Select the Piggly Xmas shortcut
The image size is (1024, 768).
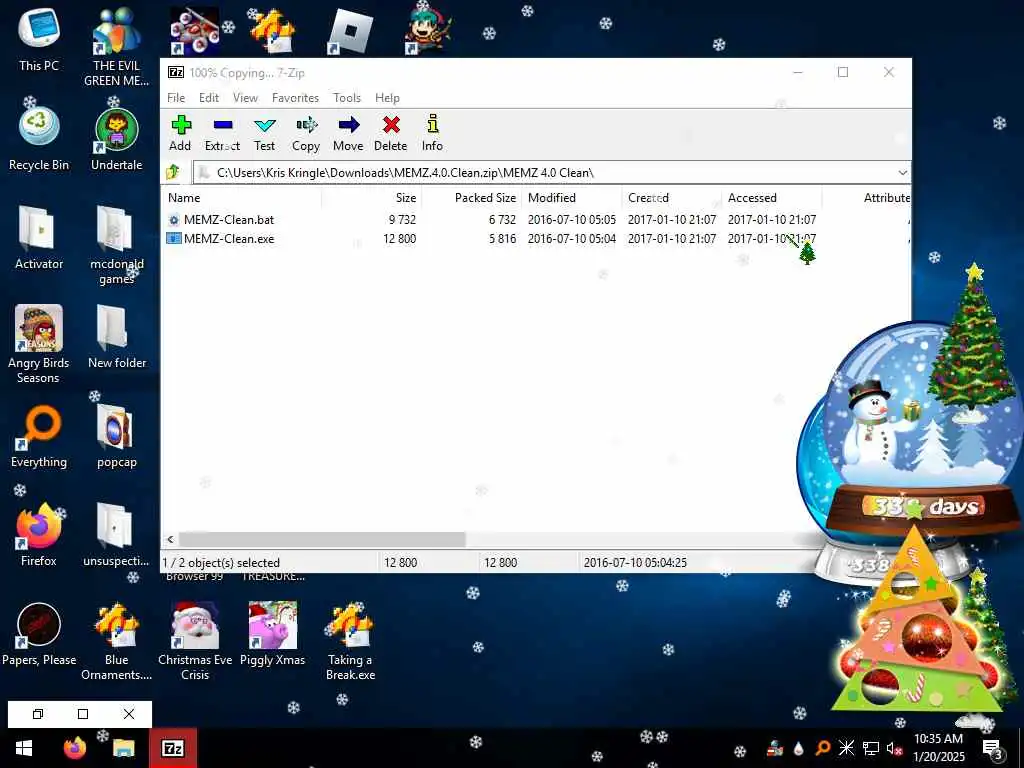pos(272,634)
